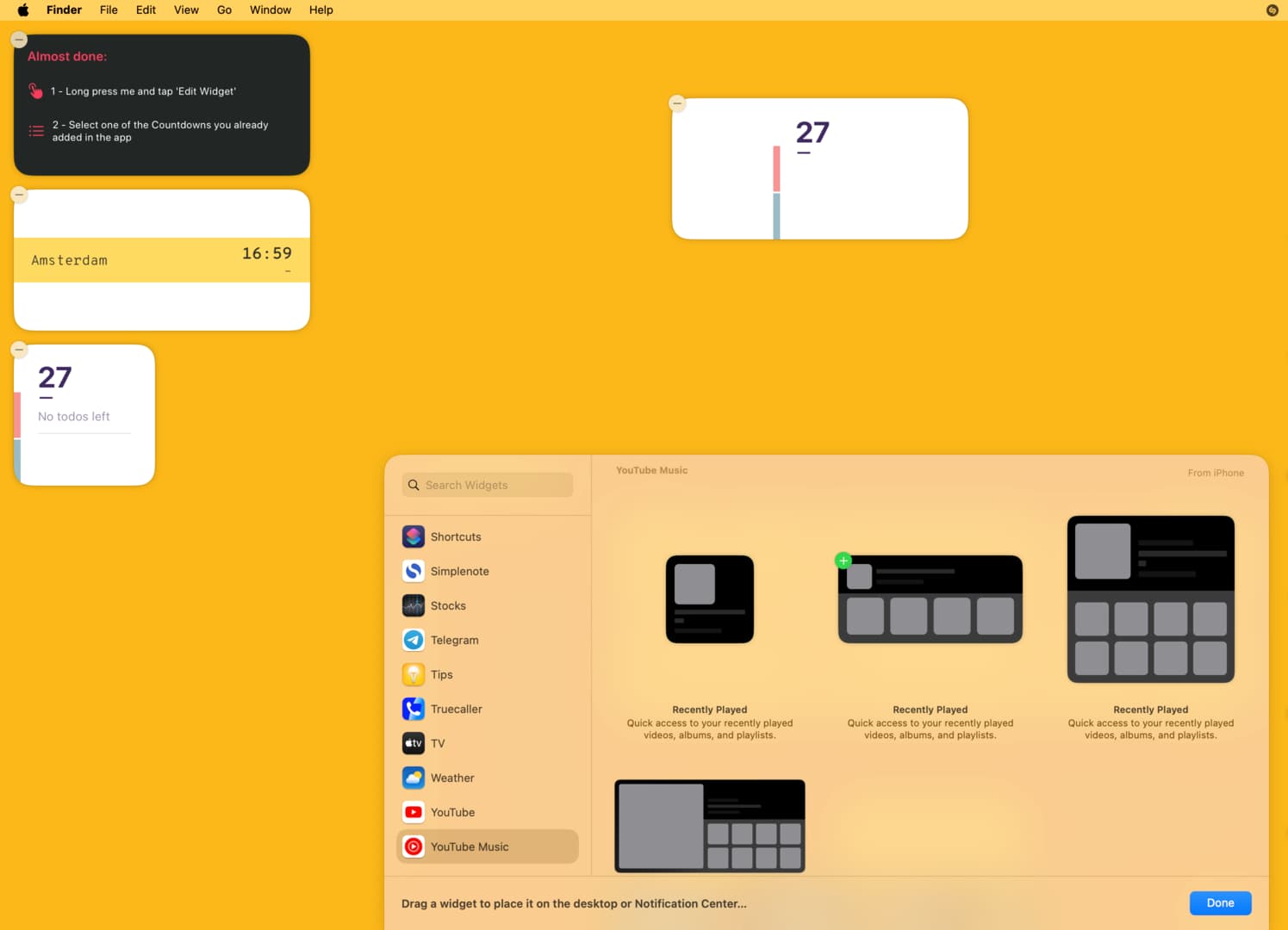Click the 27 date in small todos widget
1288x930 pixels.
tap(55, 377)
